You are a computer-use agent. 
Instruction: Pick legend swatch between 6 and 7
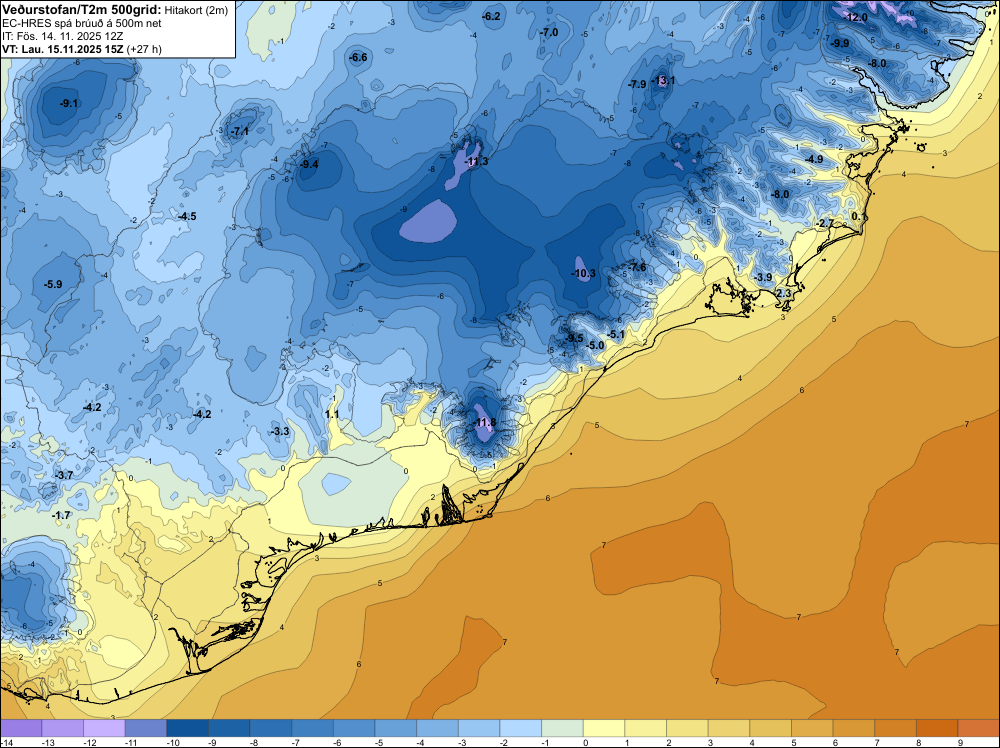[854, 728]
